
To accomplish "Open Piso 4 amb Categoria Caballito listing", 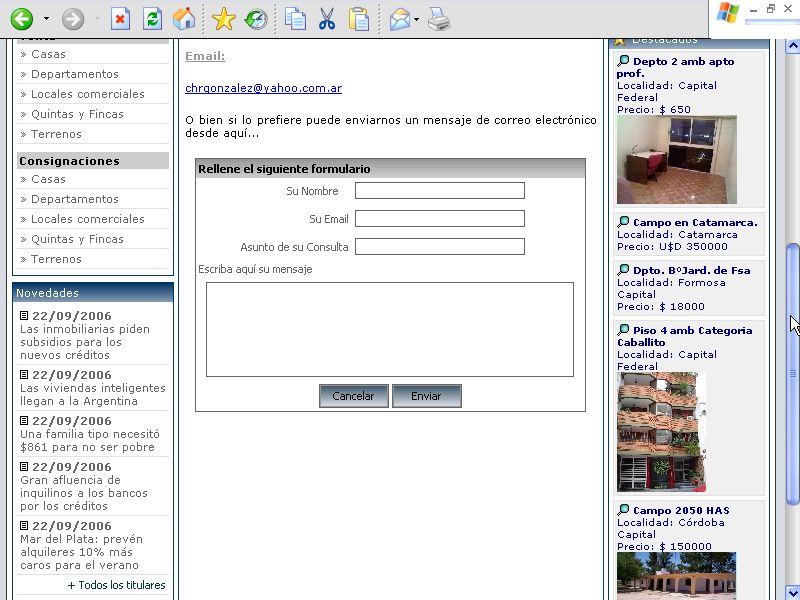I will [x=684, y=336].
